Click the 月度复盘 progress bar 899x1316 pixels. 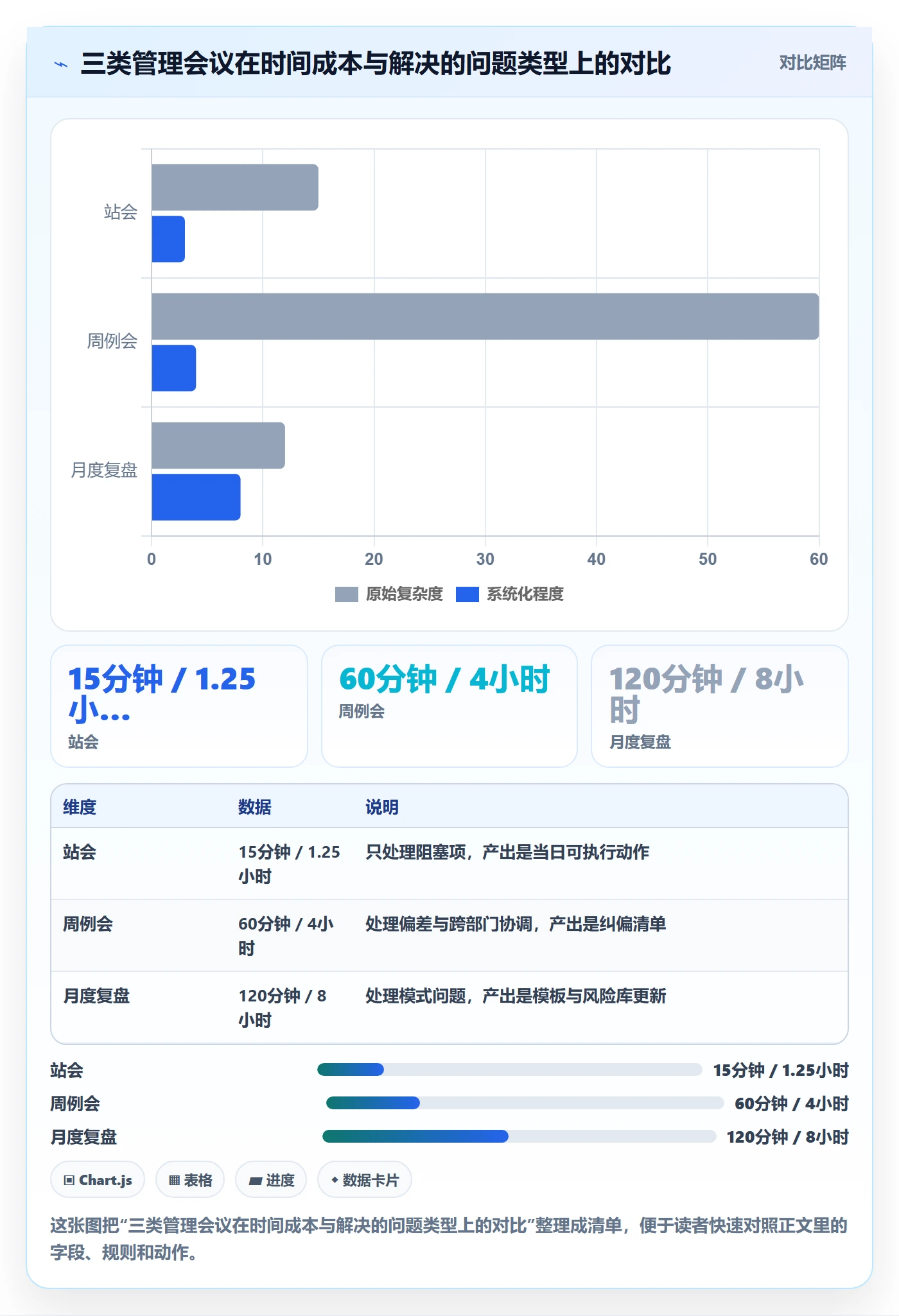coord(519,1136)
